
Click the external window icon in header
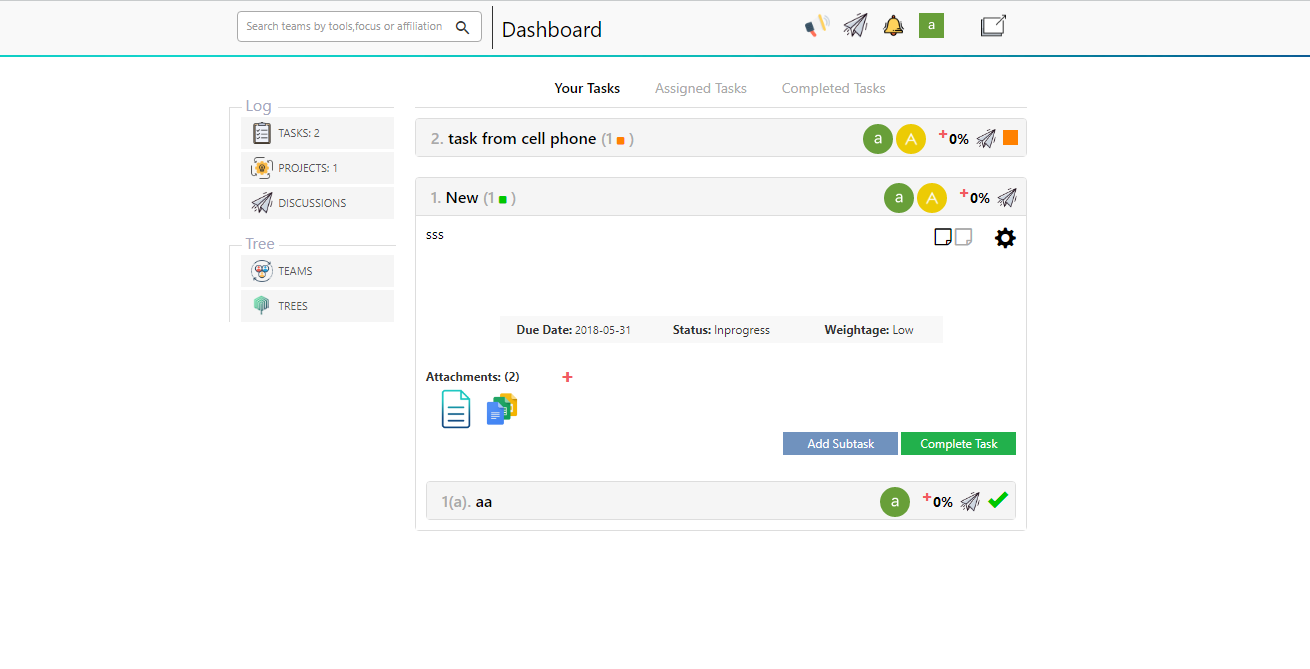(993, 26)
